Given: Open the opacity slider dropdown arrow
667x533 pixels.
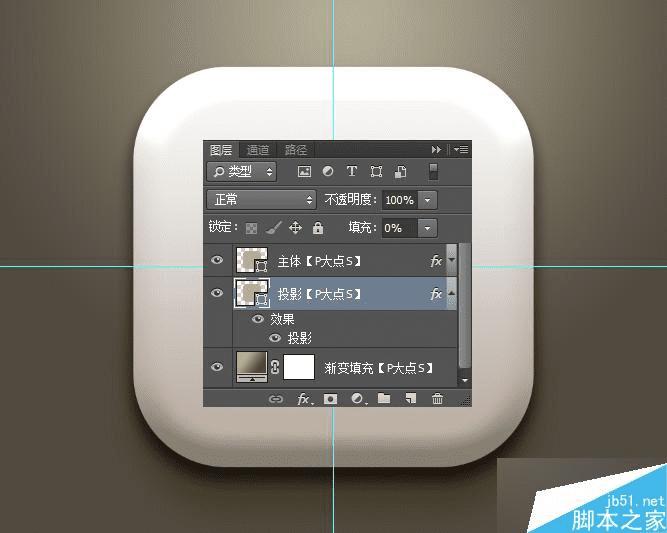Looking at the screenshot, I should tap(428, 200).
